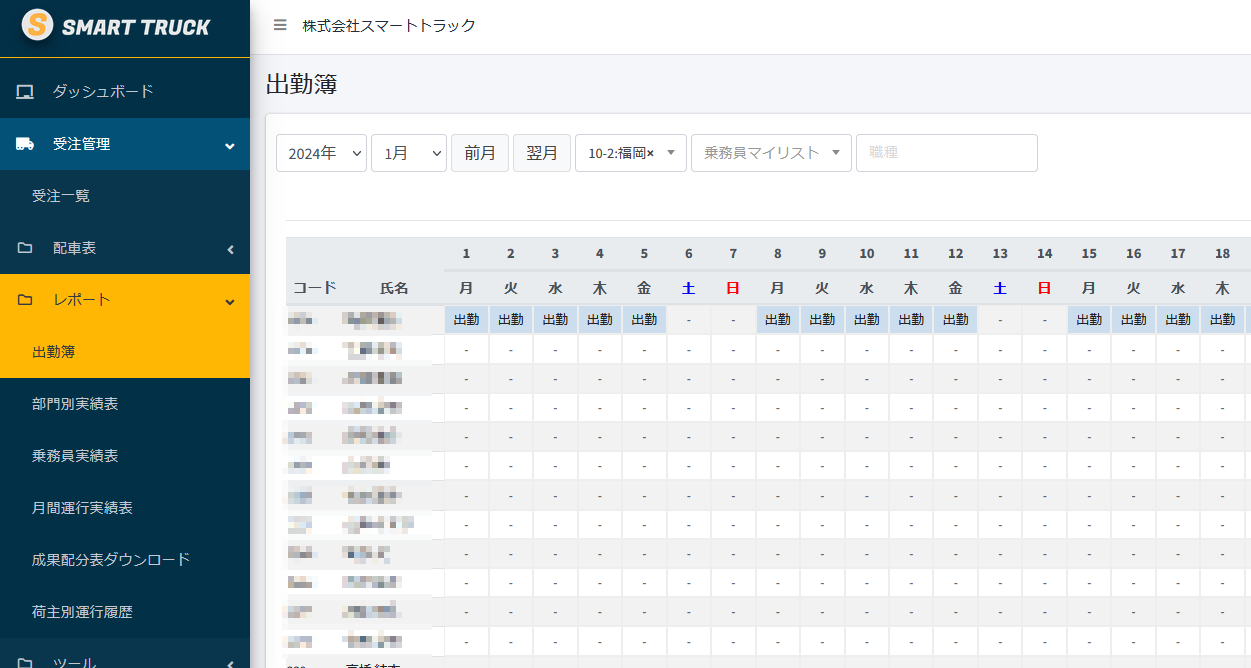Click the truck icon beside 受注管理

(25, 144)
